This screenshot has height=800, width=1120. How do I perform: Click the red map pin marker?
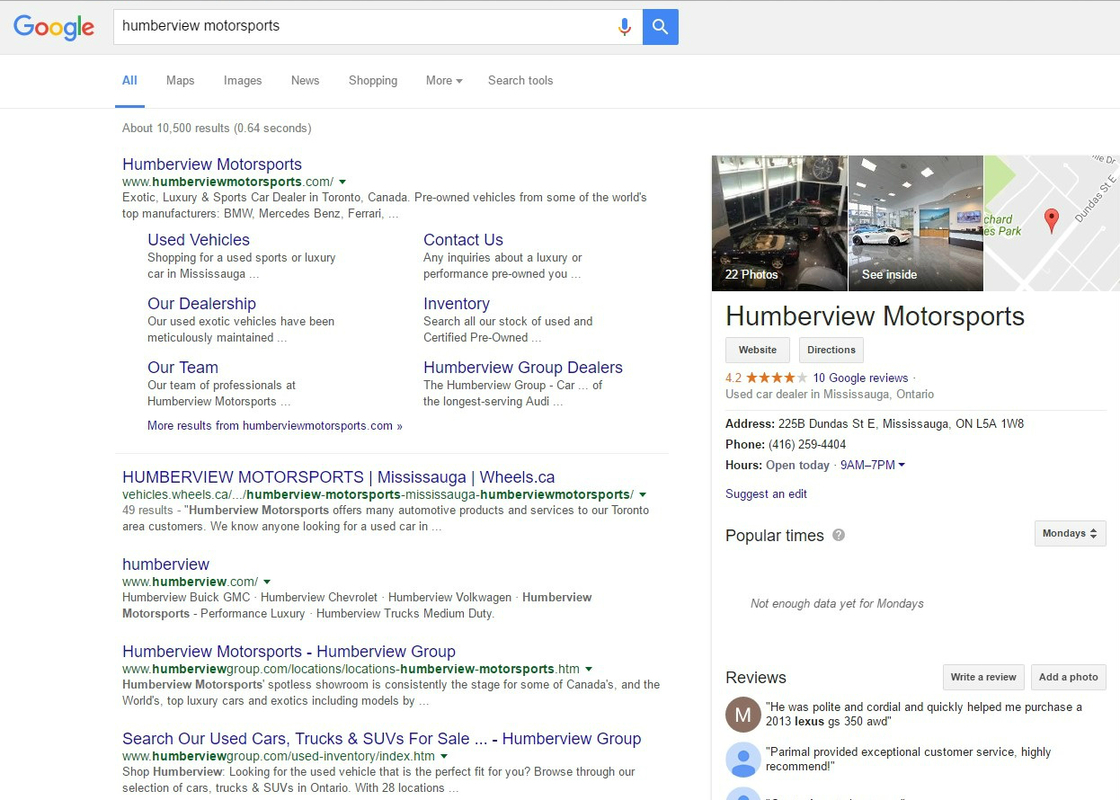pyautogui.click(x=1051, y=219)
